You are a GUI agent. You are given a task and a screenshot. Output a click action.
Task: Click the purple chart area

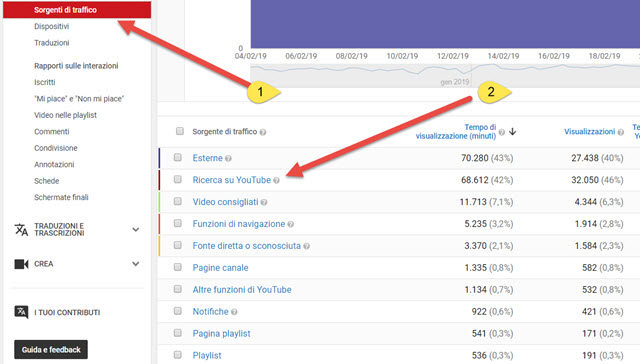coord(445,24)
